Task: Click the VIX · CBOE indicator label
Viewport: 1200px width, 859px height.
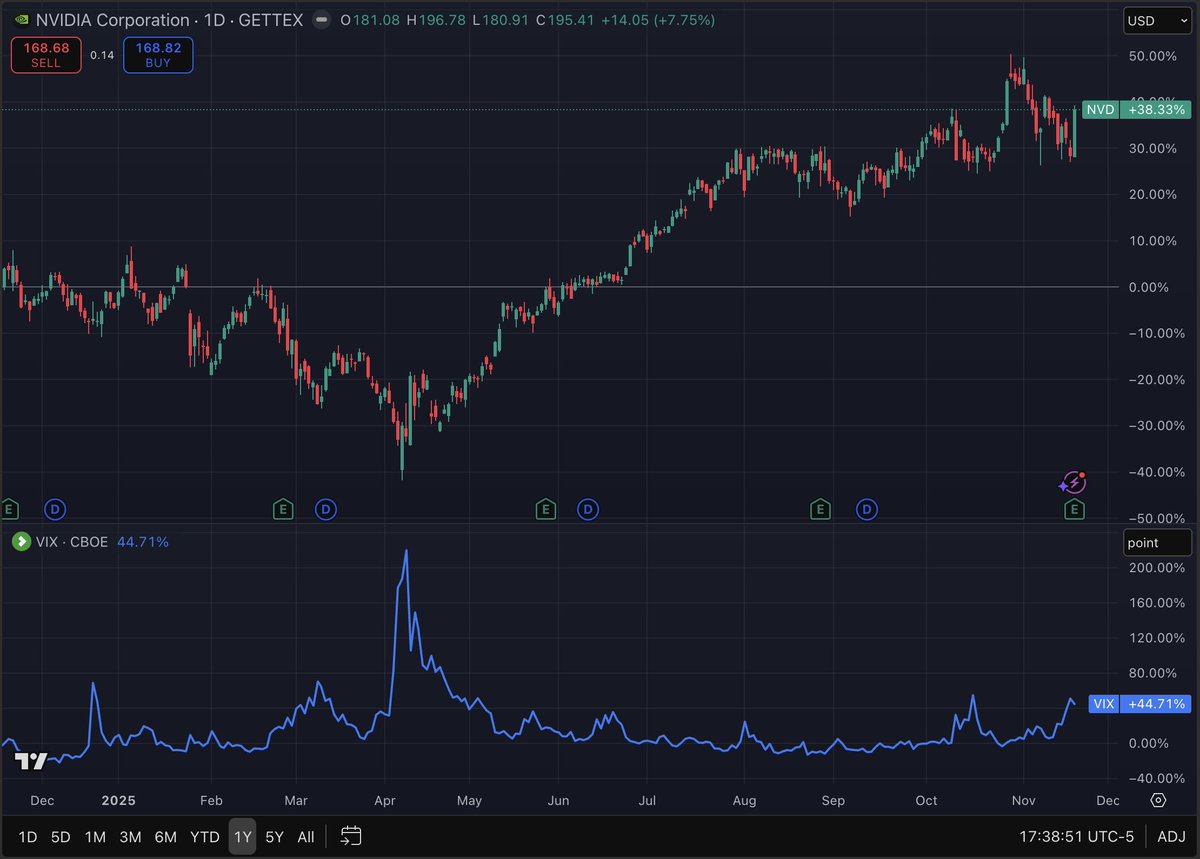Action: click(x=70, y=541)
